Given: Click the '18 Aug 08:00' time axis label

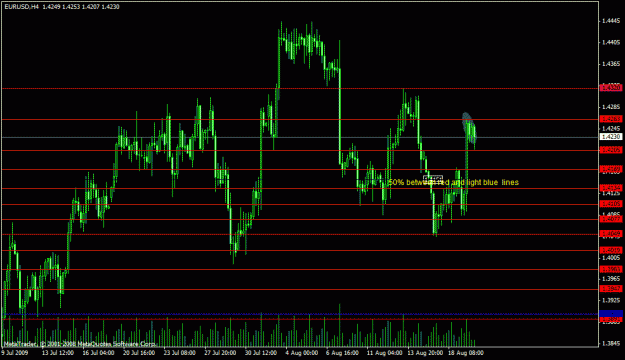Looking at the screenshot, I should point(466,353).
